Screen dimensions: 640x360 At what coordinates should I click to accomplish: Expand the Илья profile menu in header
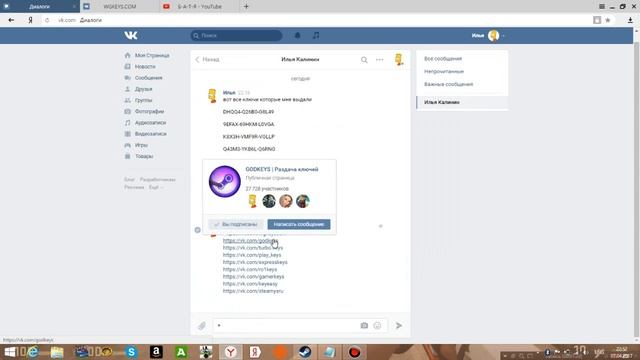point(488,36)
